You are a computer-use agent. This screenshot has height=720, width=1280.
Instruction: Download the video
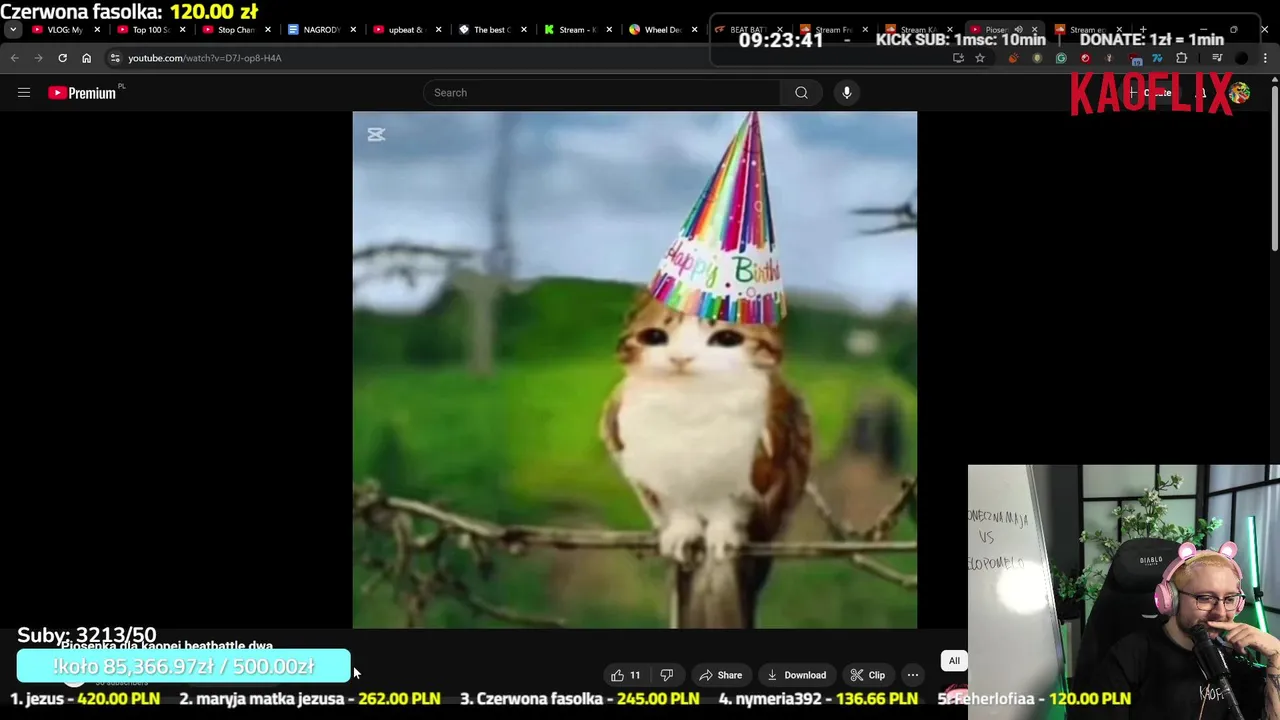coord(796,675)
